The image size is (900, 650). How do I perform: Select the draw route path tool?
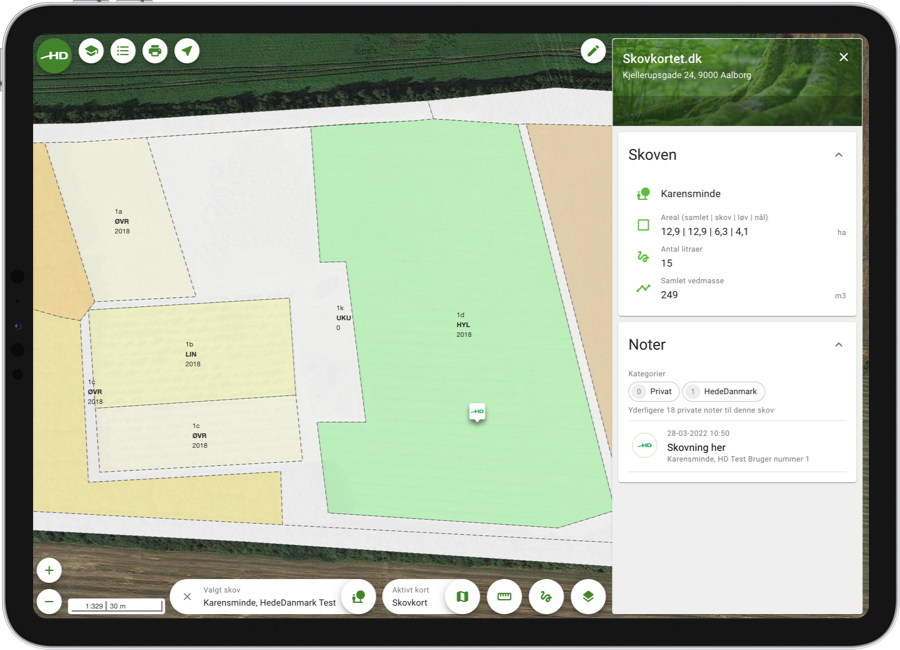(546, 597)
